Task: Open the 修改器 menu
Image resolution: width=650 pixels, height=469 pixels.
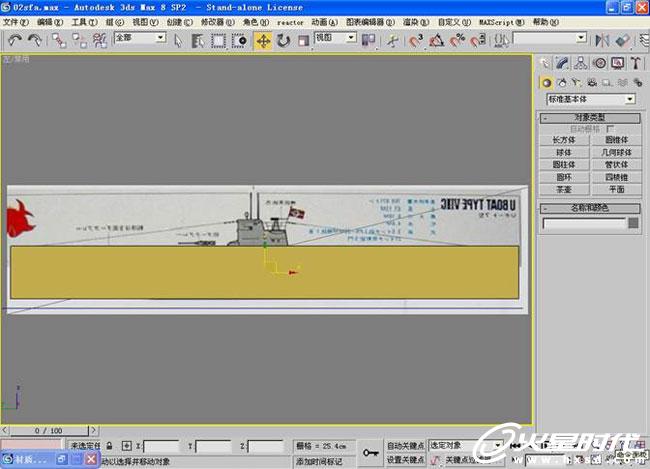Action: (x=218, y=22)
